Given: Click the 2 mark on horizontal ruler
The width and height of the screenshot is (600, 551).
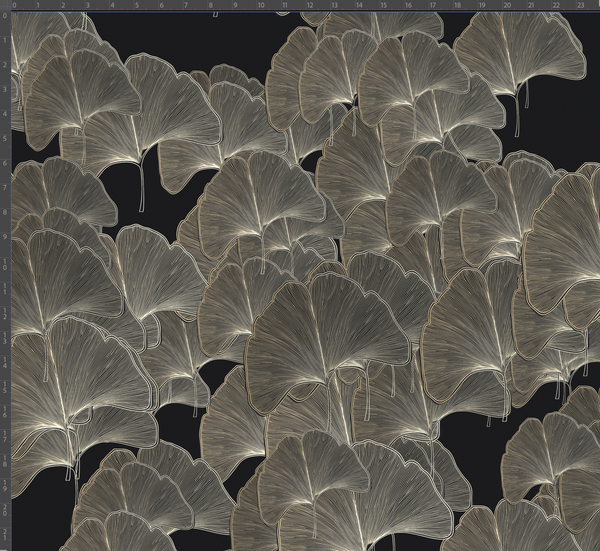Looking at the screenshot, I should click(61, 5).
